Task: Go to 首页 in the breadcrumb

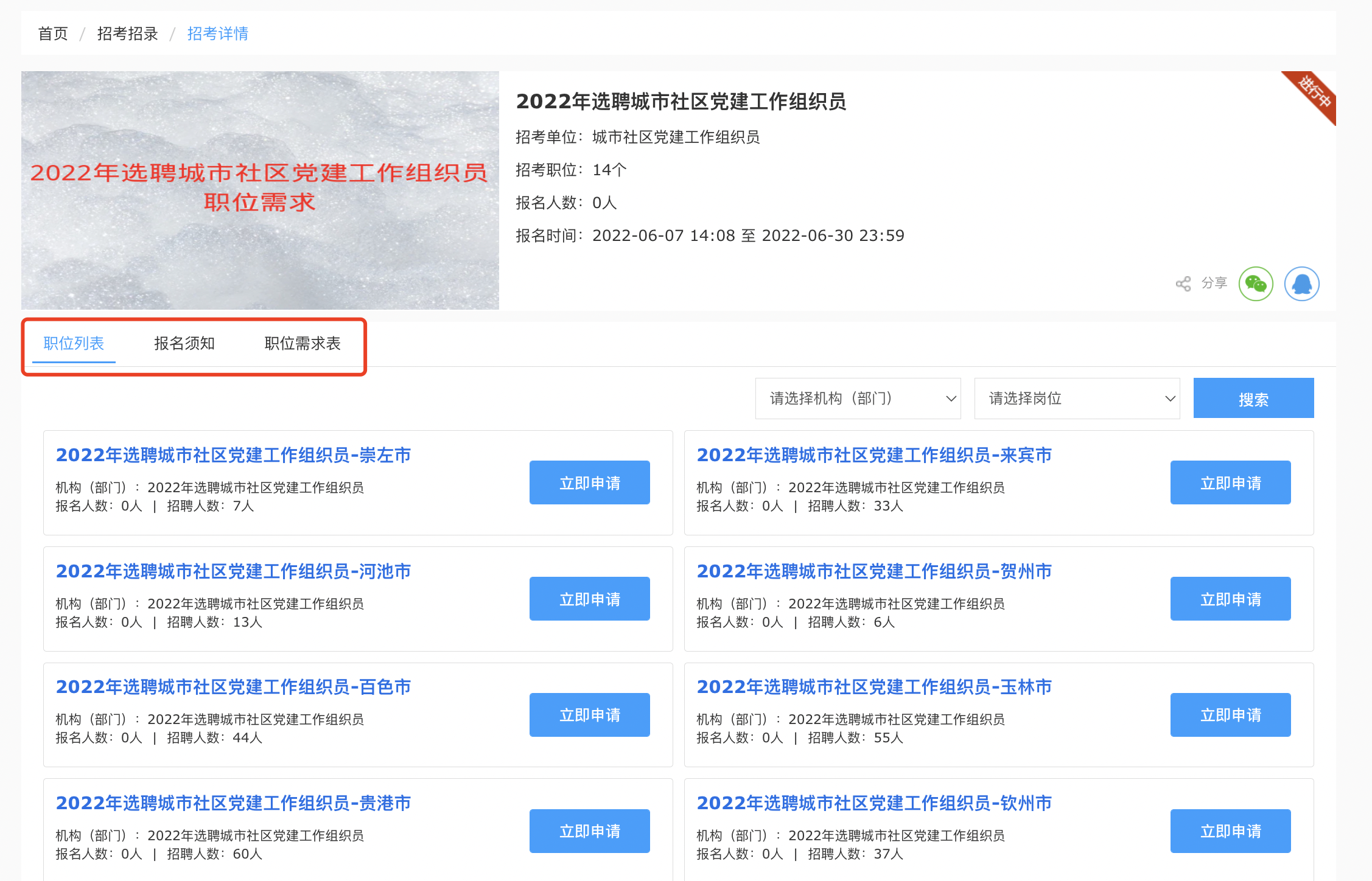Action: (x=53, y=33)
